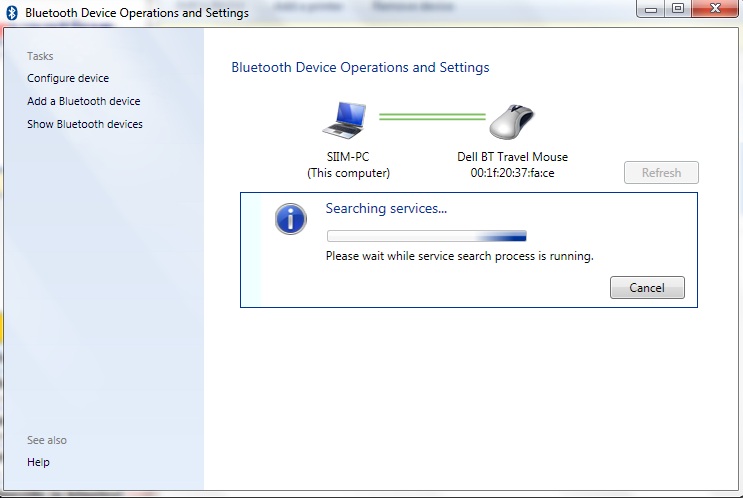The image size is (743, 498).
Task: Minimize the Bluetooth settings window
Action: (x=651, y=9)
